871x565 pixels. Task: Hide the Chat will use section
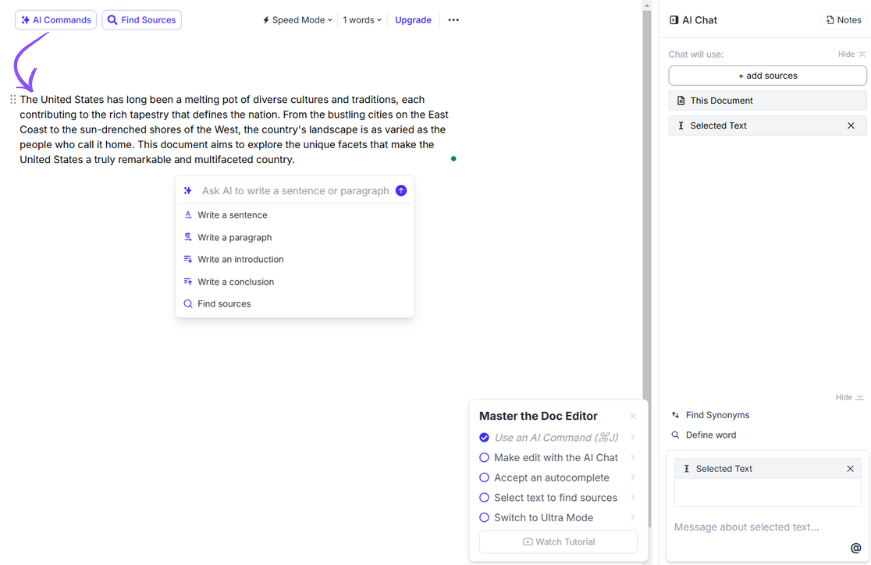(x=852, y=54)
